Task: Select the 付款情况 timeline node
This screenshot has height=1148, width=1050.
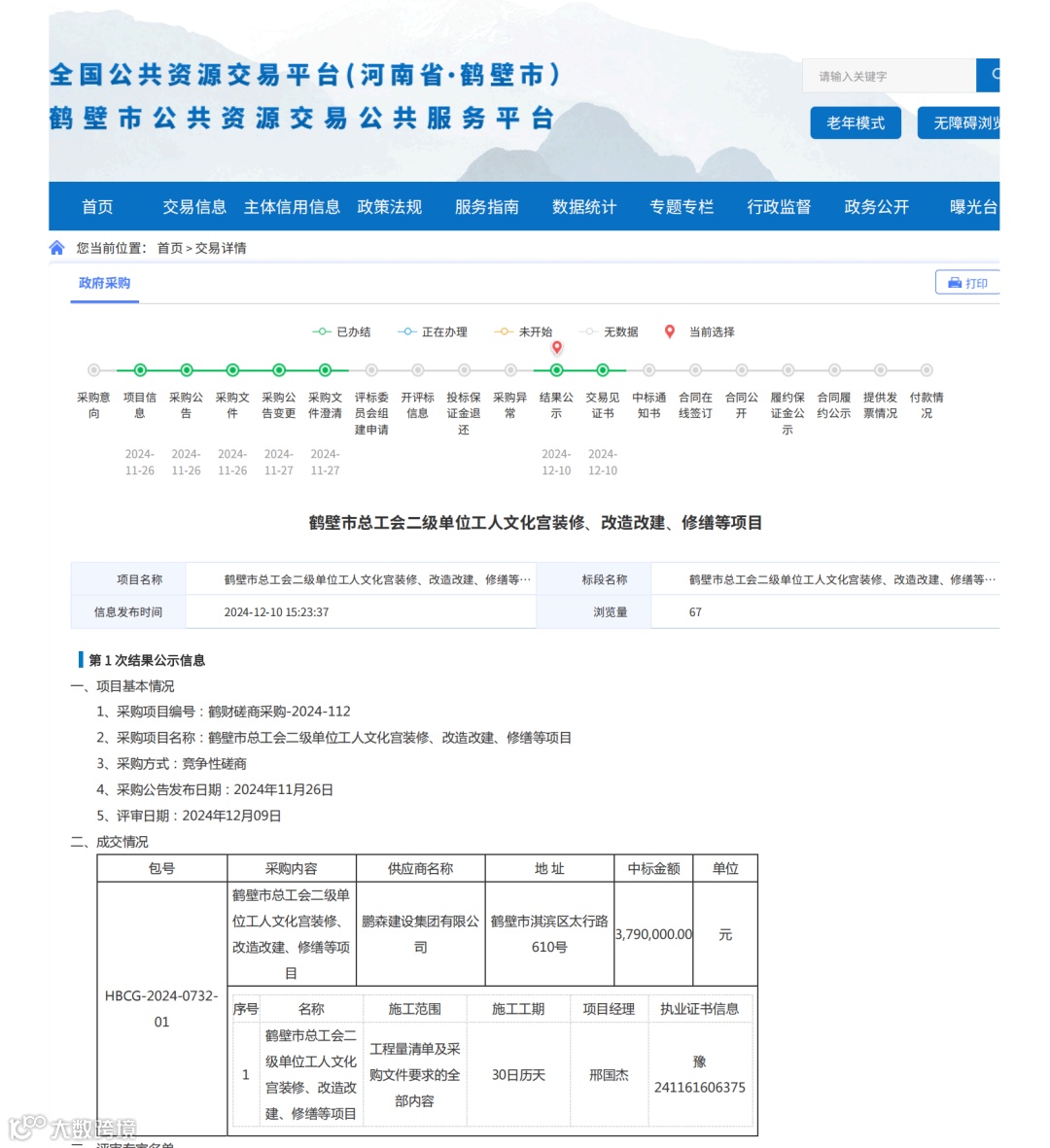Action: (x=927, y=370)
